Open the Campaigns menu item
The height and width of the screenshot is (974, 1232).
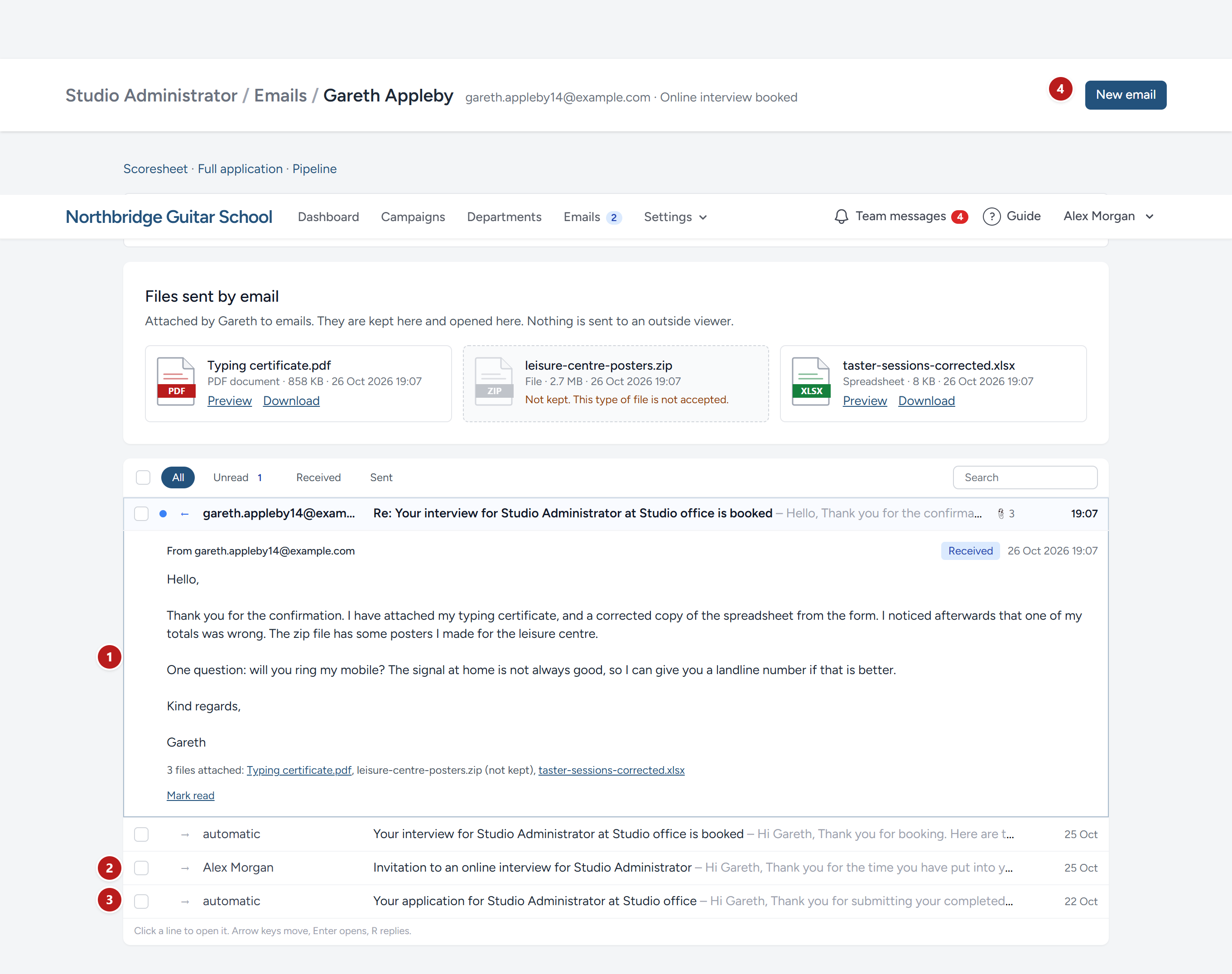point(413,217)
